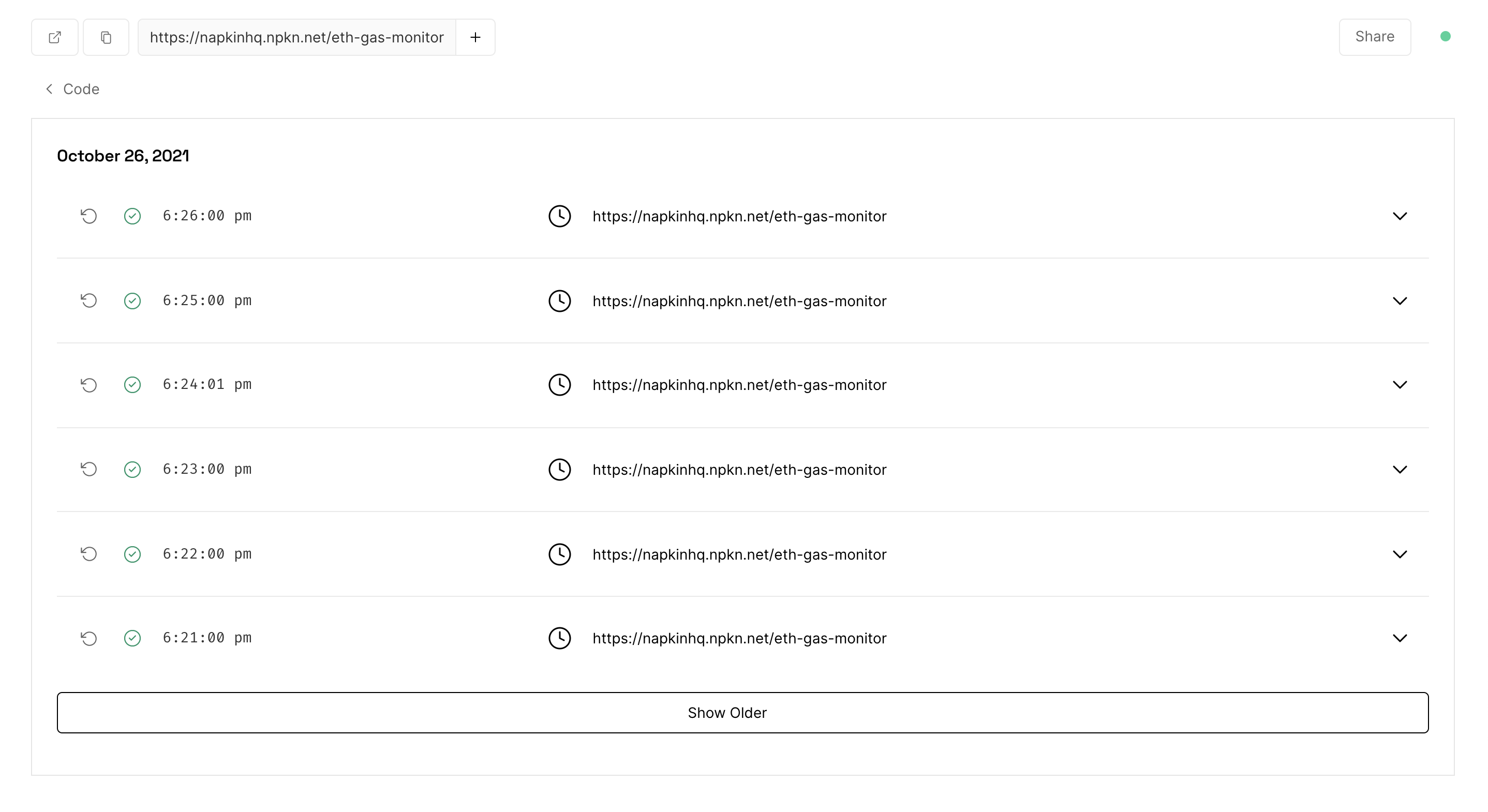Replay the 6:26:00 pm run

(88, 216)
